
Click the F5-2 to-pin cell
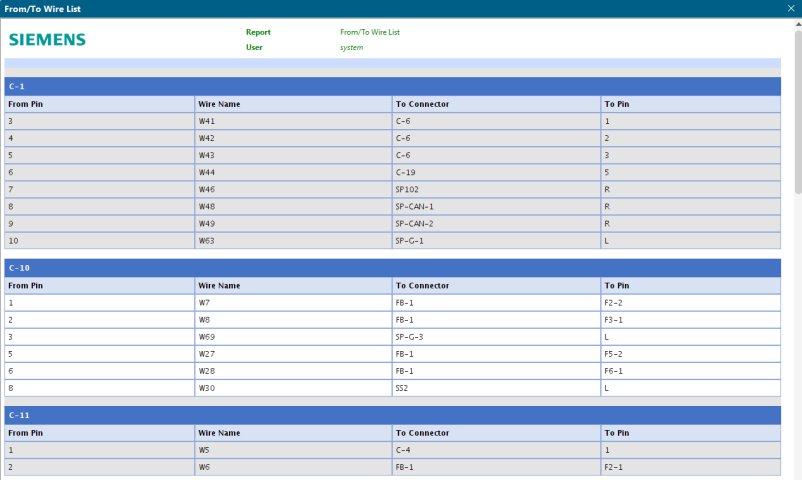point(691,354)
